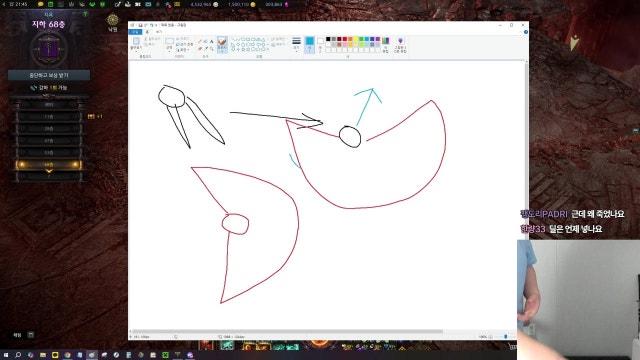Open the Select tool dropdown
The image size is (640, 360).
coord(169,45)
